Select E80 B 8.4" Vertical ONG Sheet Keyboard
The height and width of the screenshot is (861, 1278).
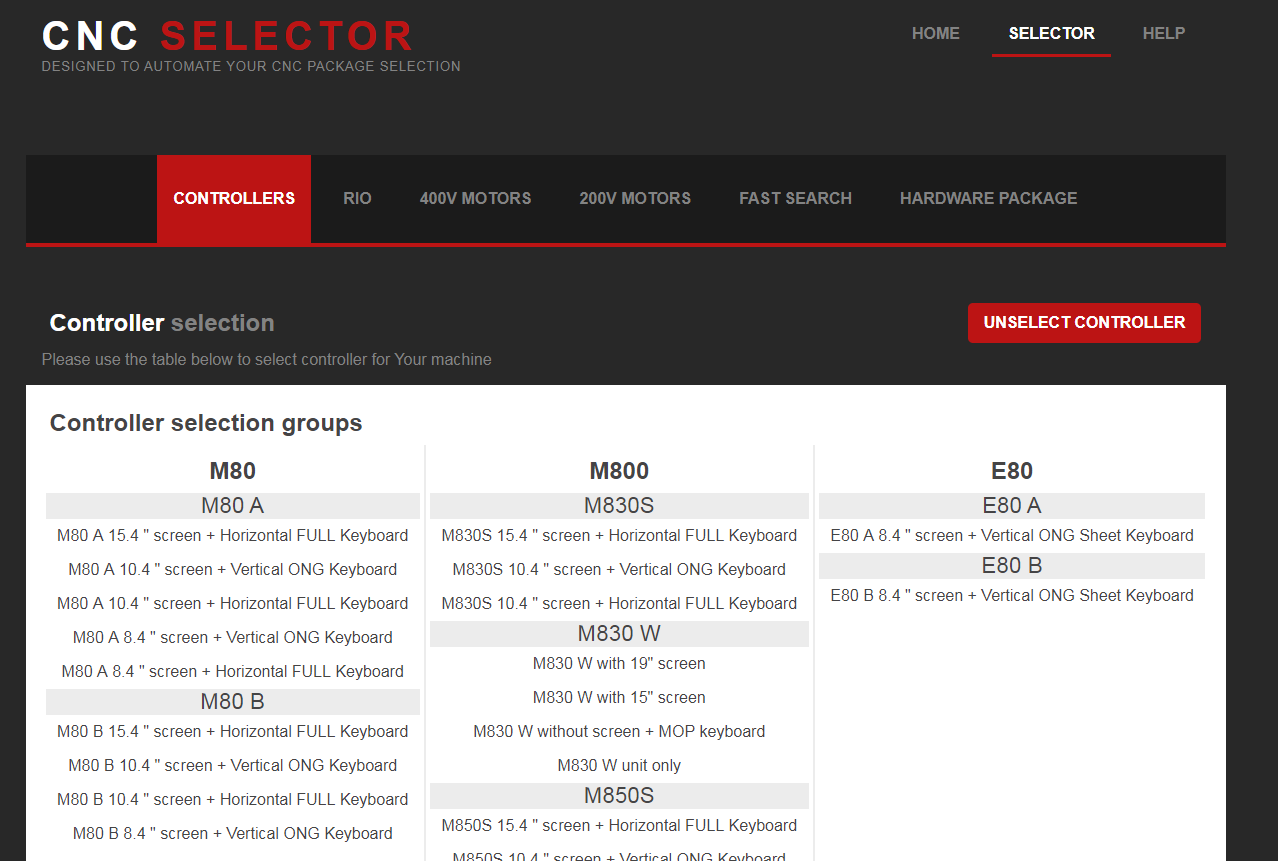(x=1012, y=595)
